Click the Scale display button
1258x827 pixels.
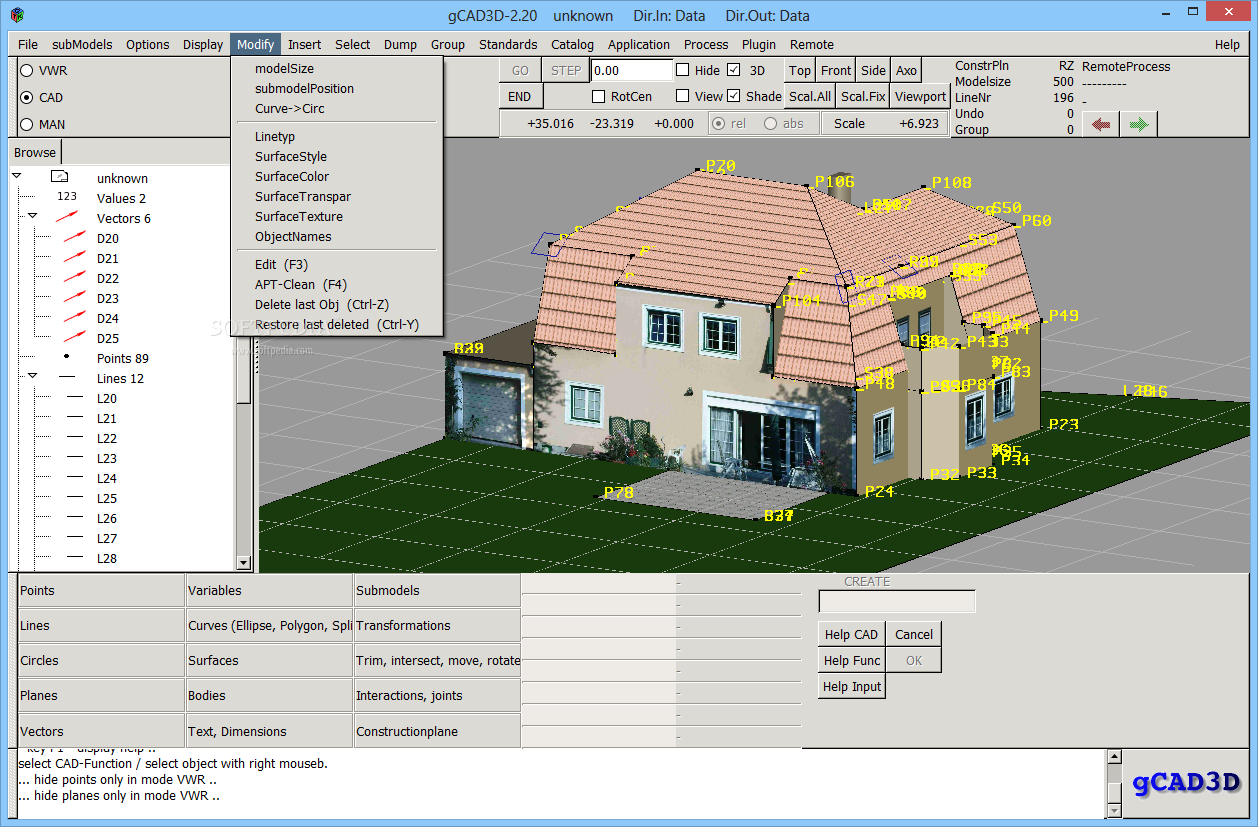(x=885, y=124)
